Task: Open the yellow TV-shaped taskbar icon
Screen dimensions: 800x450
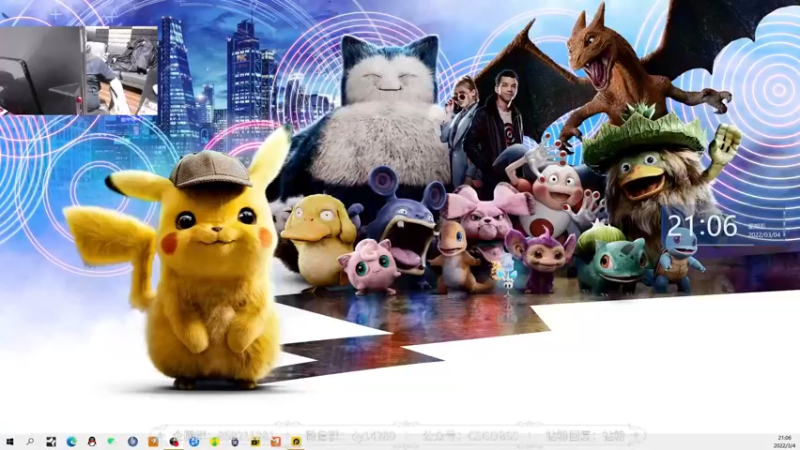Action: [x=255, y=441]
